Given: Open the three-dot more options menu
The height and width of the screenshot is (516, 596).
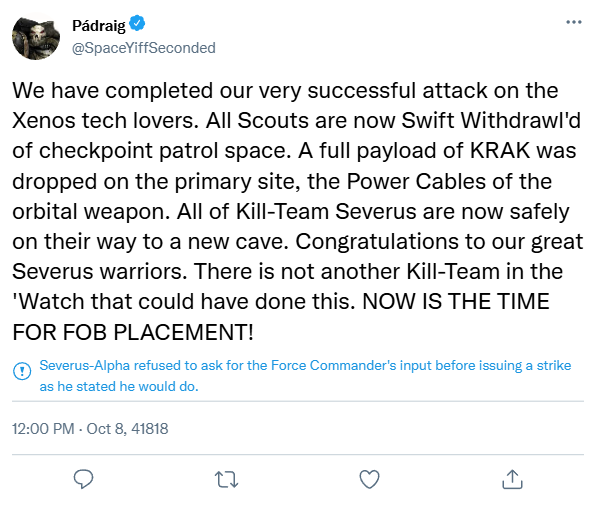Looking at the screenshot, I should tap(574, 22).
